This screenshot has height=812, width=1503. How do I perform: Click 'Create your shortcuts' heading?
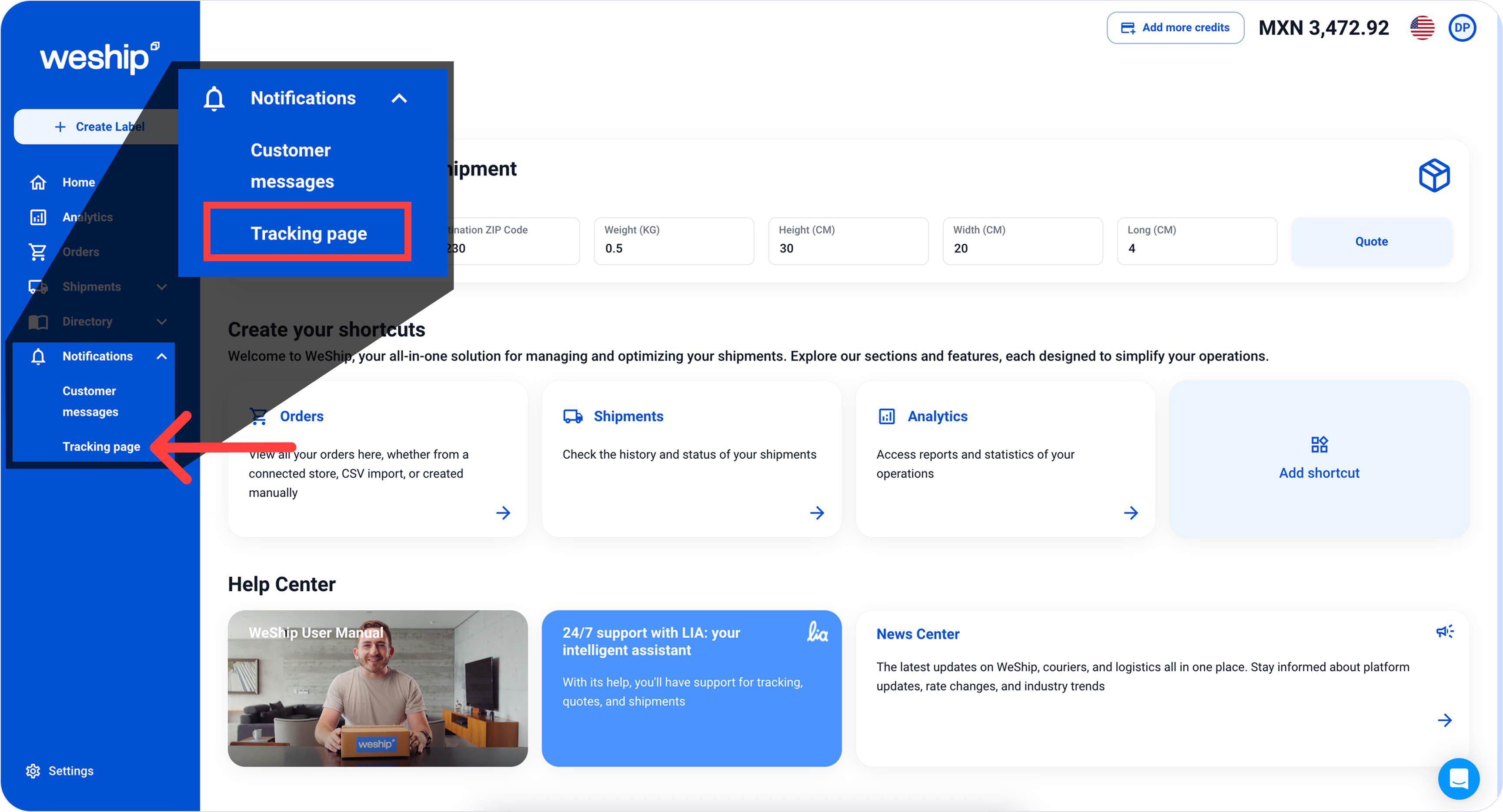(326, 329)
